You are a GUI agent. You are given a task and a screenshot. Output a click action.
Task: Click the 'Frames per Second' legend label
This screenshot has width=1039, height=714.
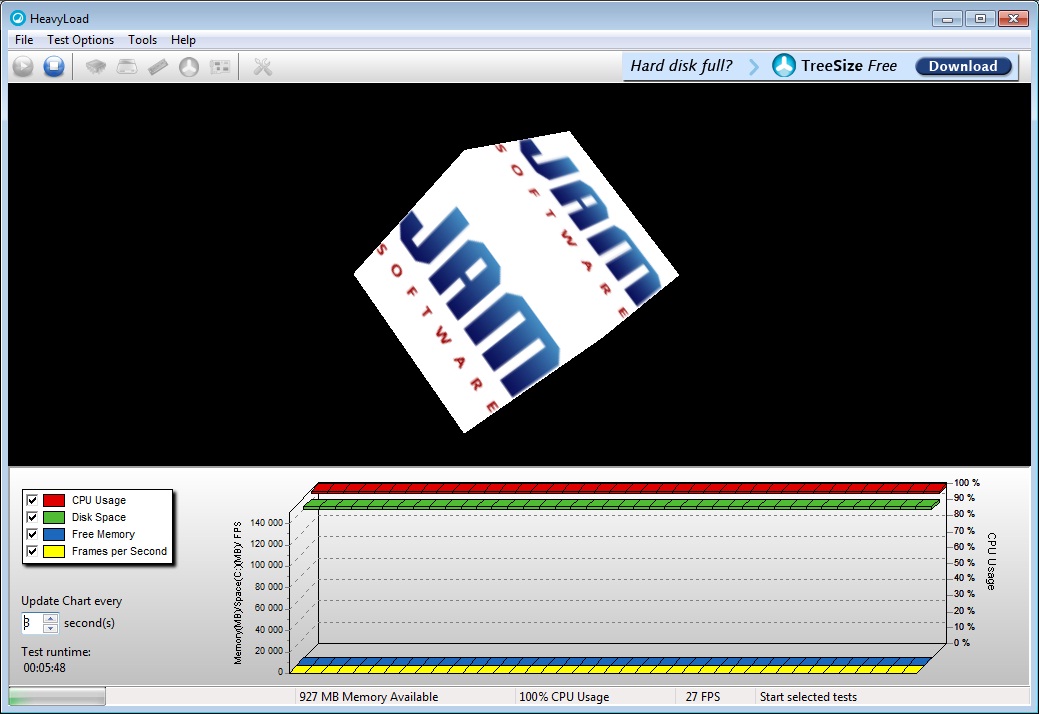pos(119,551)
